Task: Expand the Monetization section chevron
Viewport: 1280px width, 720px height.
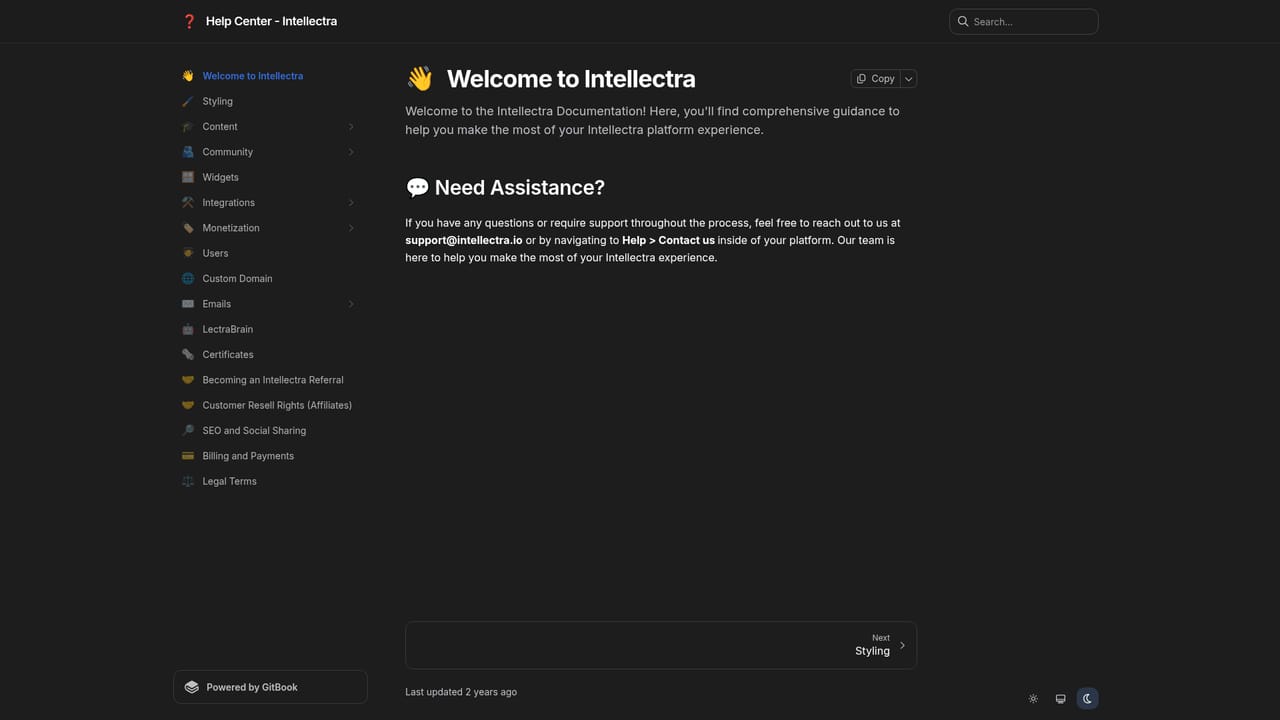Action: (351, 228)
